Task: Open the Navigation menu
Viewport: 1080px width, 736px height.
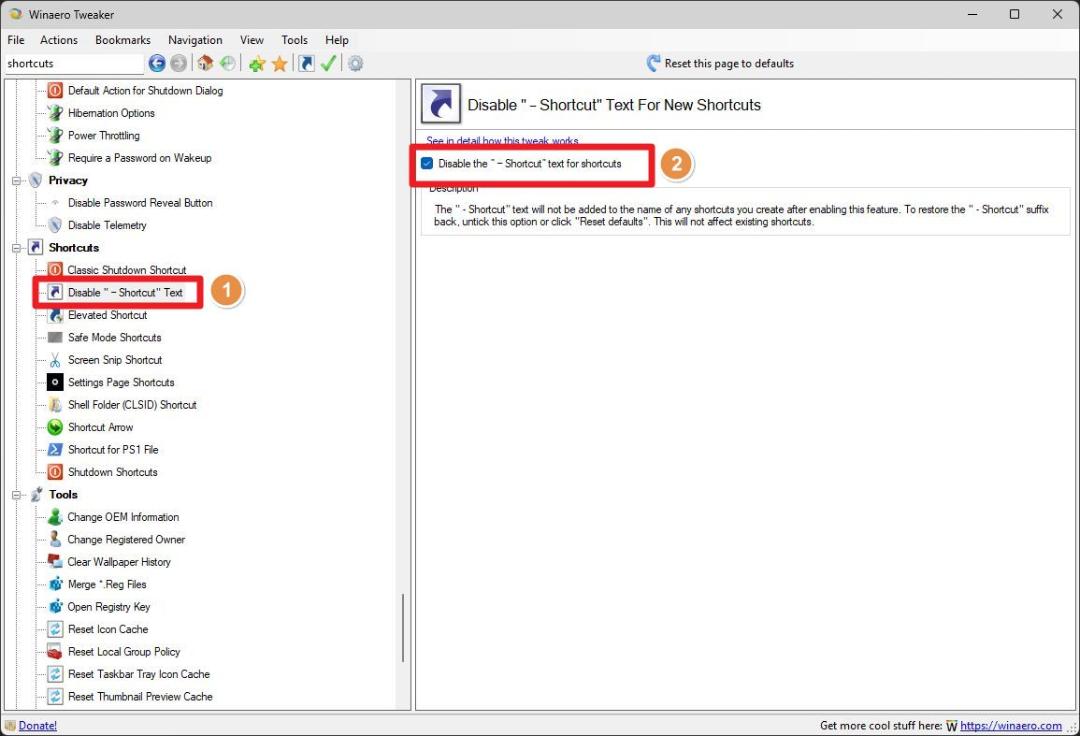Action: [x=195, y=40]
